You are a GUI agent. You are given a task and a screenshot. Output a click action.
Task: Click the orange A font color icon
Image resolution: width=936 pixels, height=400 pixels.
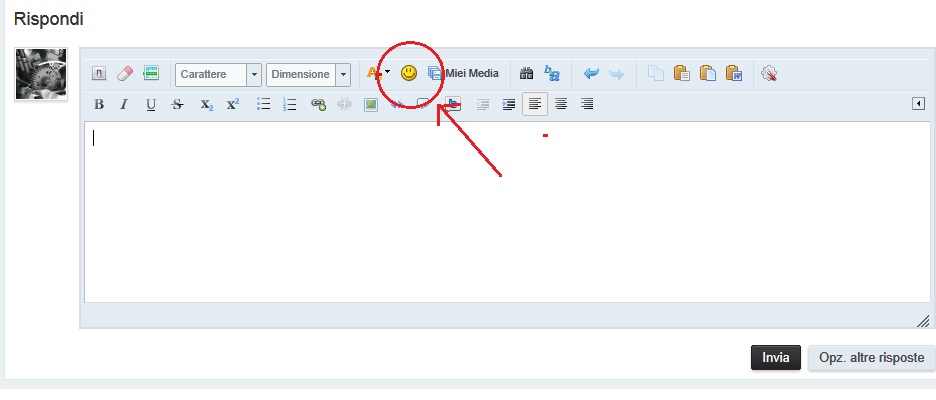pyautogui.click(x=374, y=73)
